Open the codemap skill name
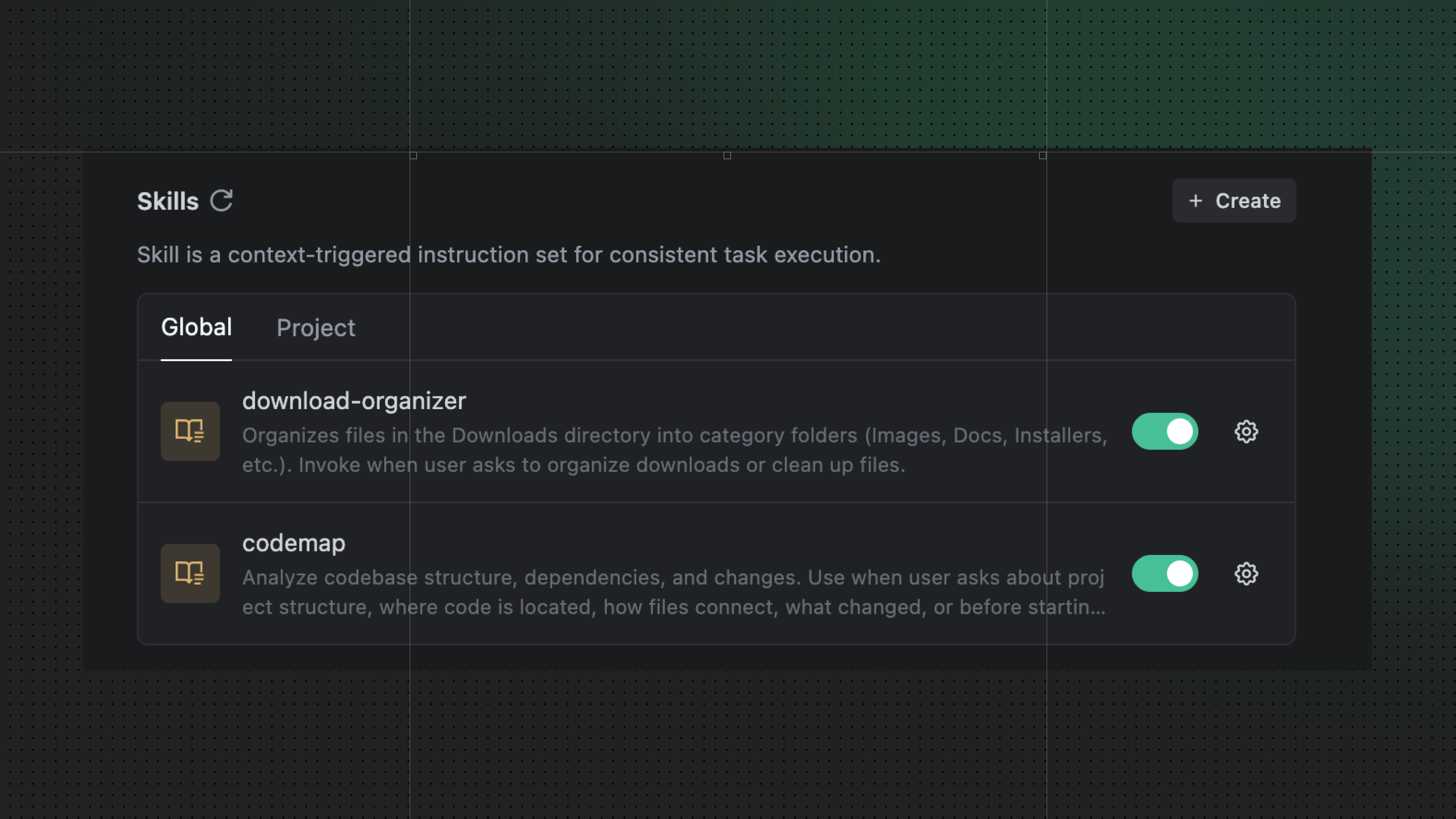The image size is (1456, 819). (x=293, y=543)
